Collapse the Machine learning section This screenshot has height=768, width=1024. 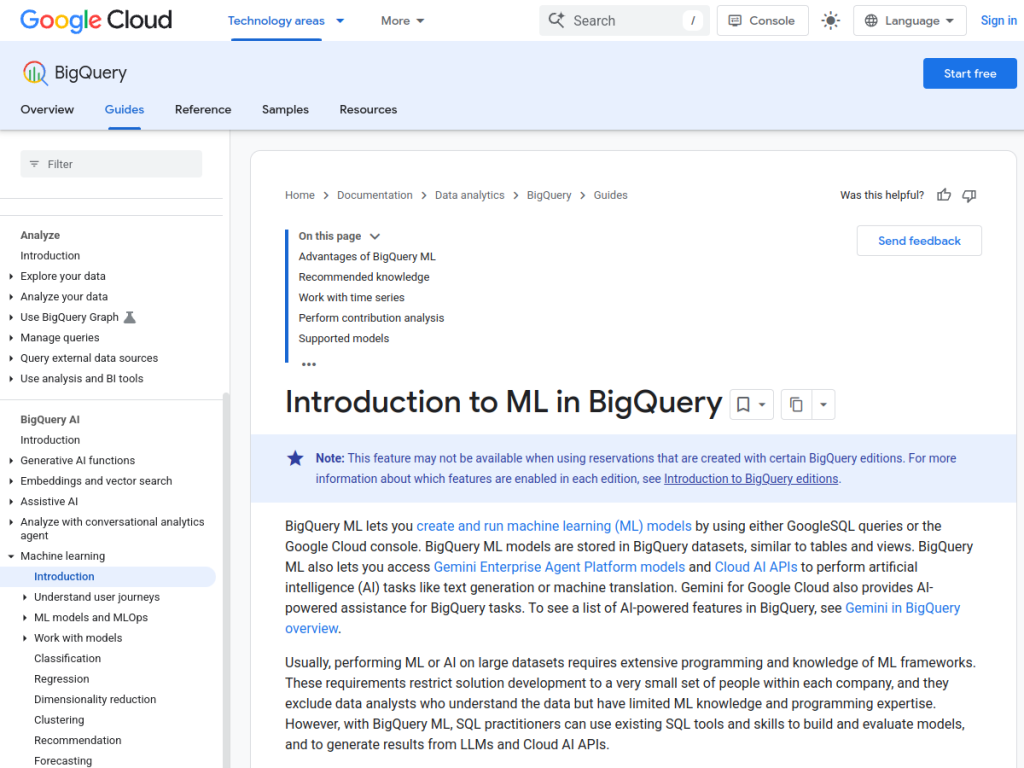pos(11,556)
